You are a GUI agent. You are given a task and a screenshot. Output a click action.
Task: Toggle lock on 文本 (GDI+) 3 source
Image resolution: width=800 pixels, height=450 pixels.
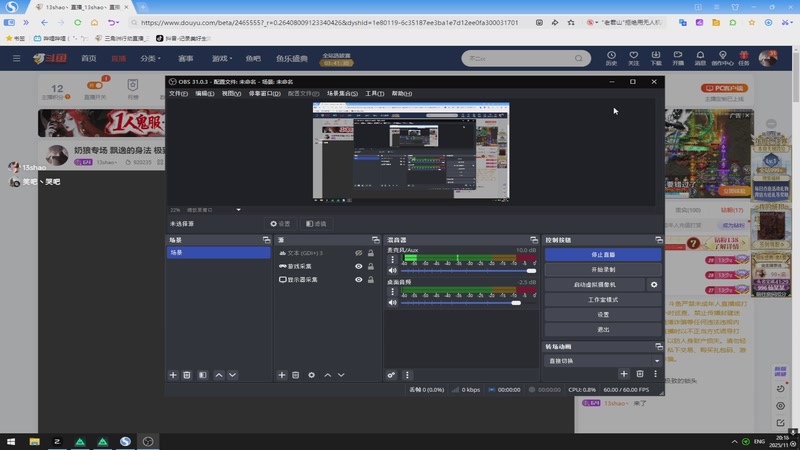(371, 253)
